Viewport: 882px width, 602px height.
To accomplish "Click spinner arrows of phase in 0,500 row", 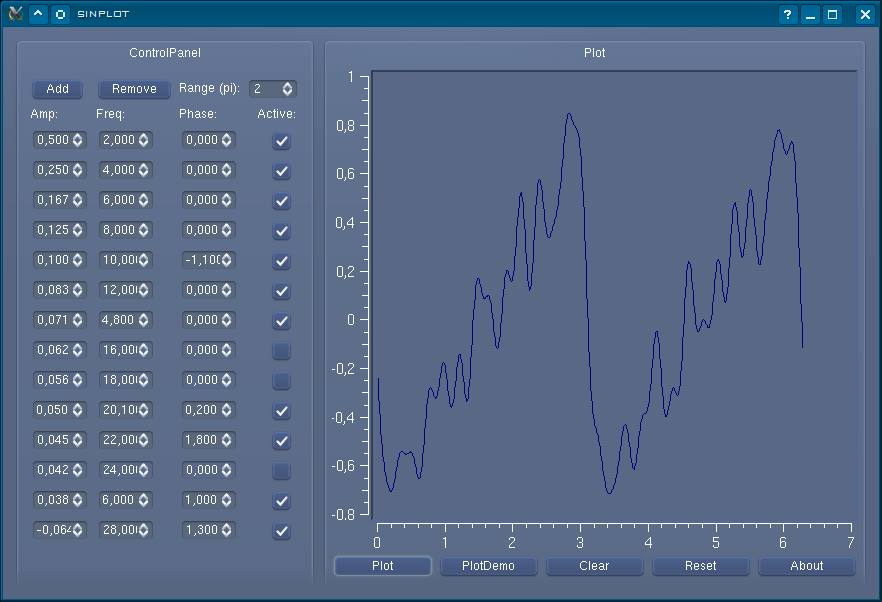I will [226, 140].
